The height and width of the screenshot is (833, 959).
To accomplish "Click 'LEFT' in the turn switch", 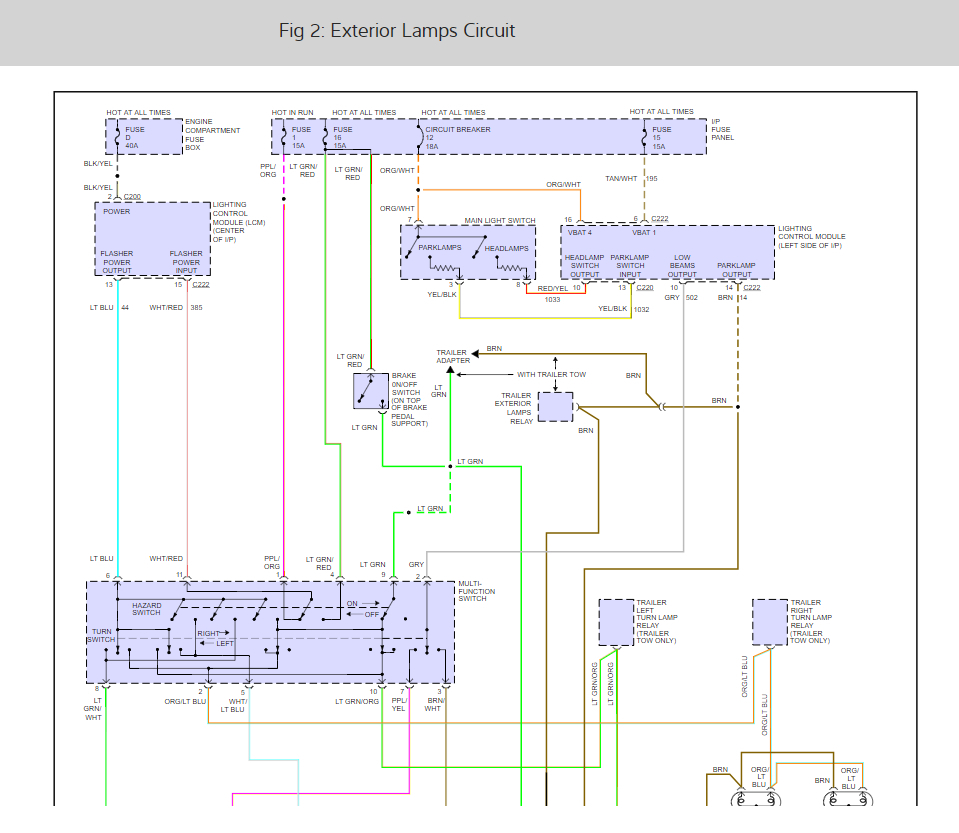I will click(x=224, y=643).
